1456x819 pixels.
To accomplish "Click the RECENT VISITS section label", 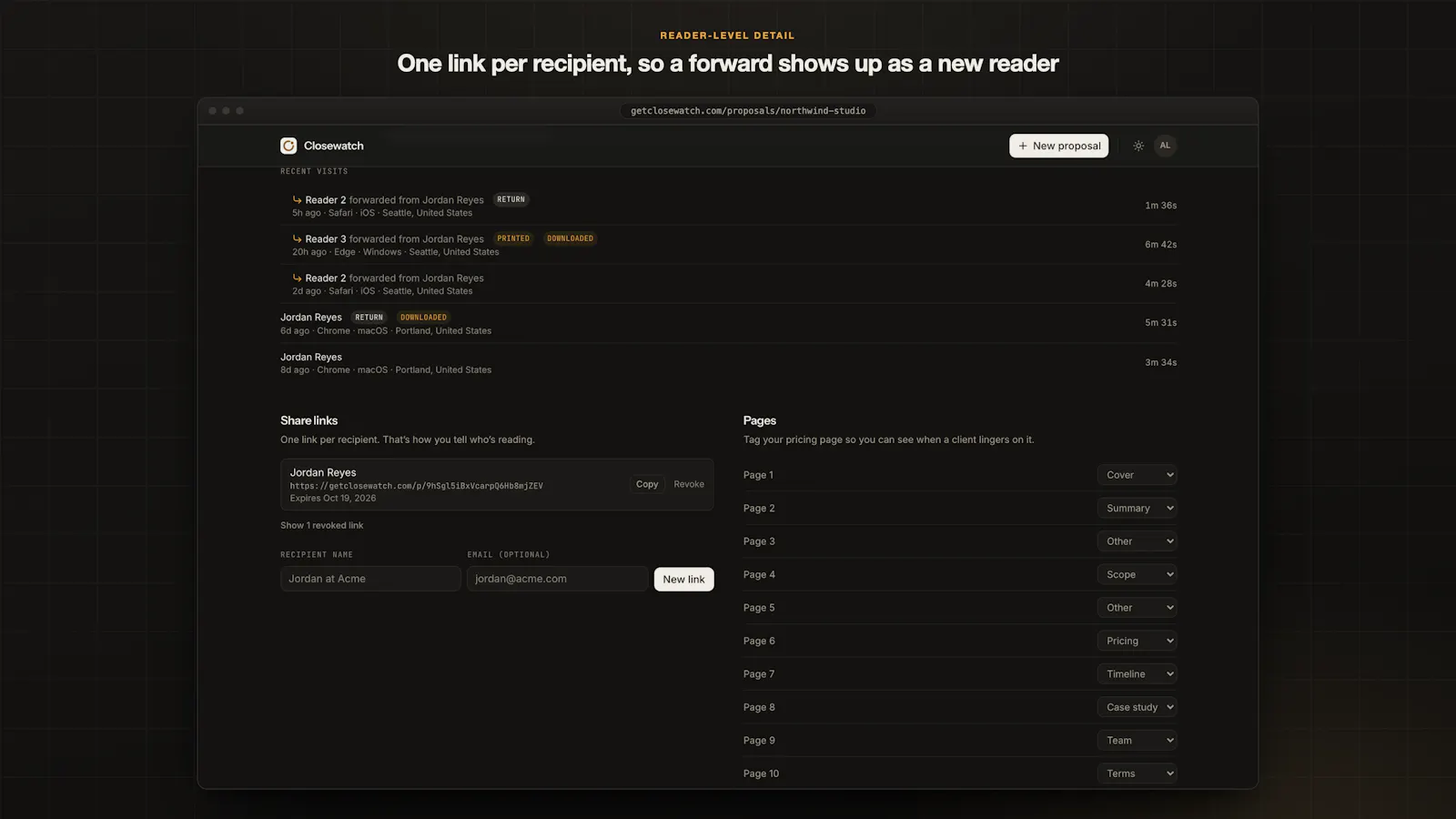I will (314, 171).
